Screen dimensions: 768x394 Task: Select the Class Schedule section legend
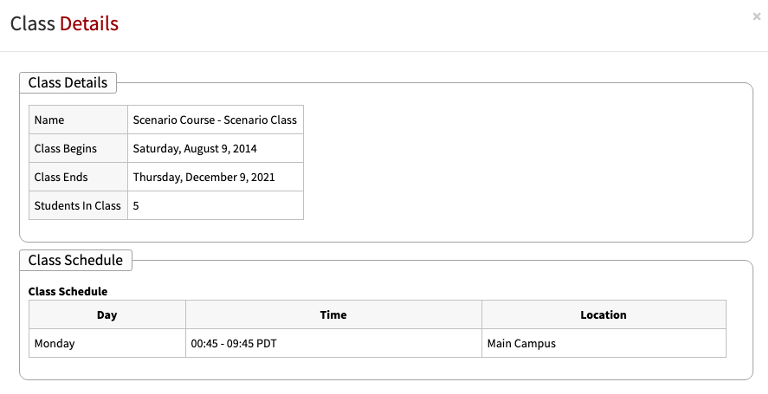75,260
